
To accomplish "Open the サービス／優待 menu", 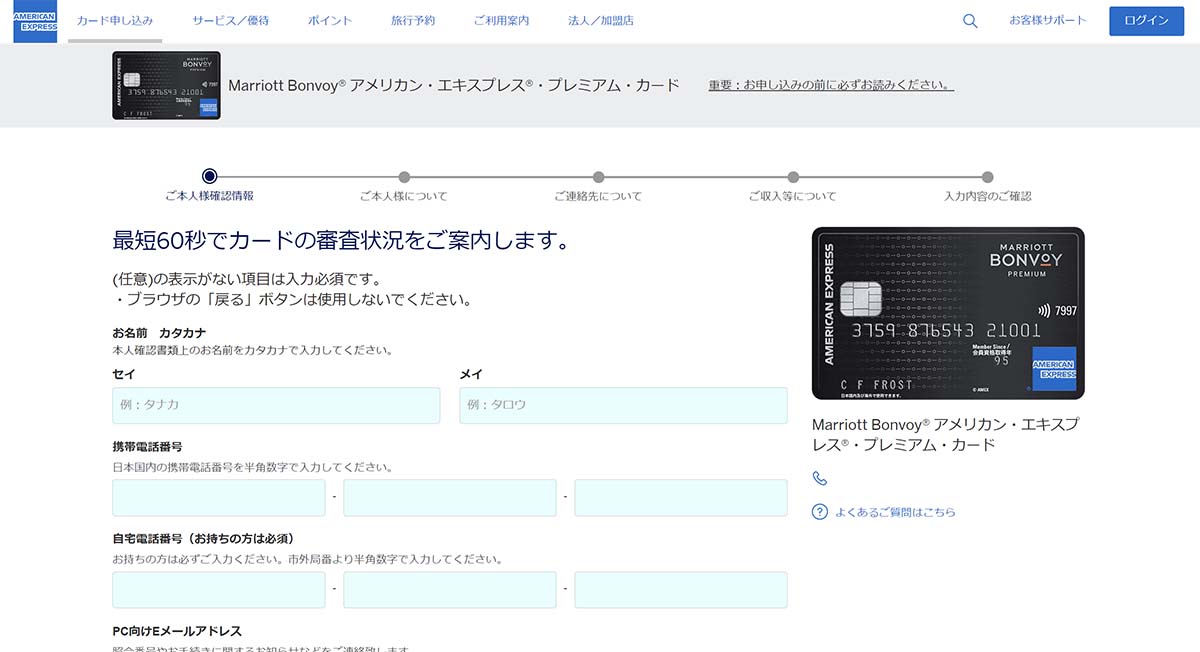I will pyautogui.click(x=230, y=21).
